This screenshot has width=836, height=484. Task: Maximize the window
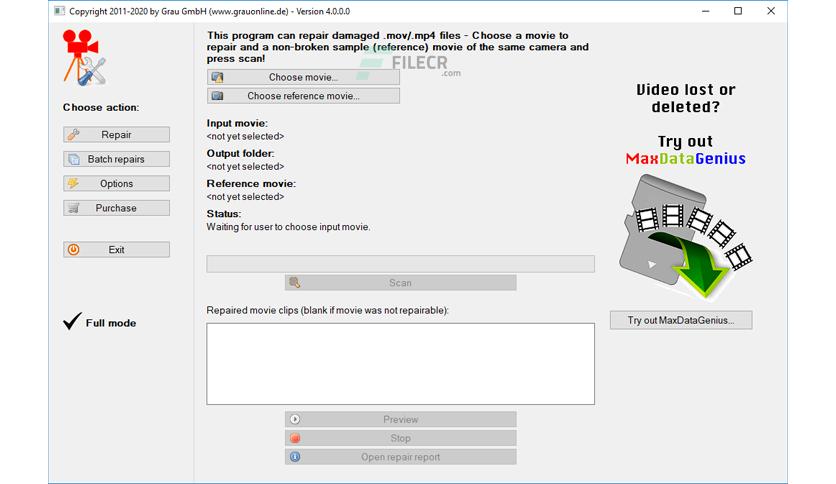(x=738, y=11)
